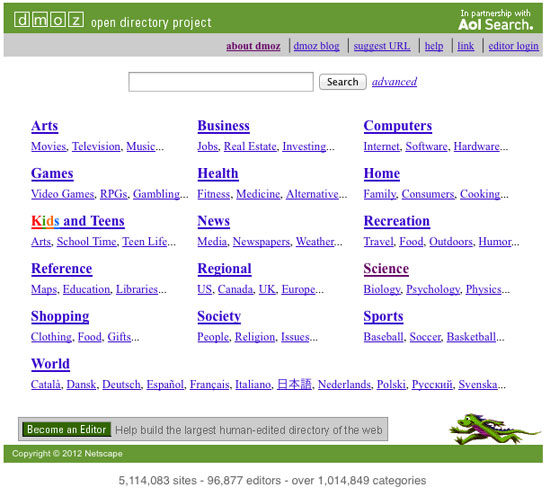Click the link option in nav bar
This screenshot has width=550, height=496.
coord(465,46)
